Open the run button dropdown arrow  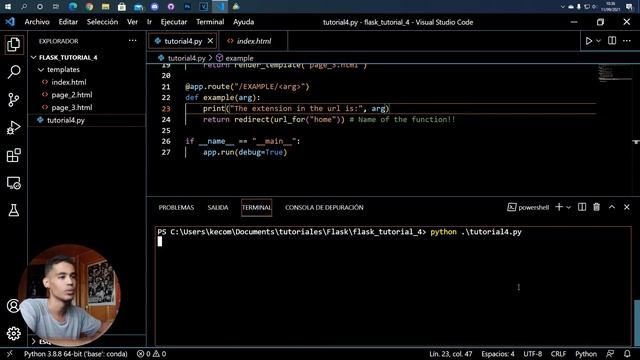click(x=598, y=41)
